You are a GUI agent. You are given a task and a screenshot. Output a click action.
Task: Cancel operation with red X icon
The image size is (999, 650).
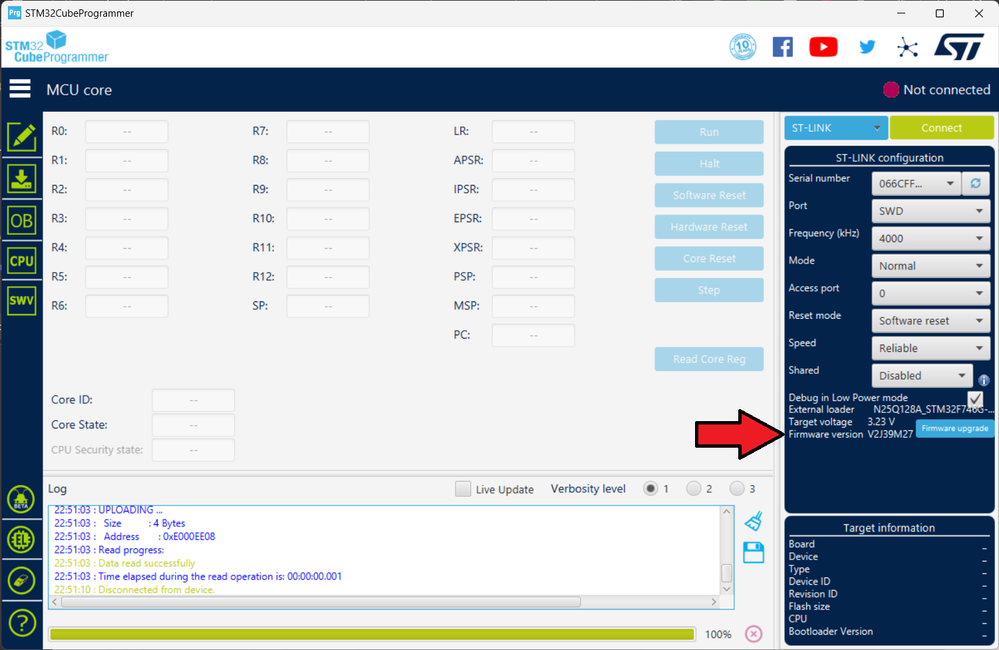(x=754, y=634)
